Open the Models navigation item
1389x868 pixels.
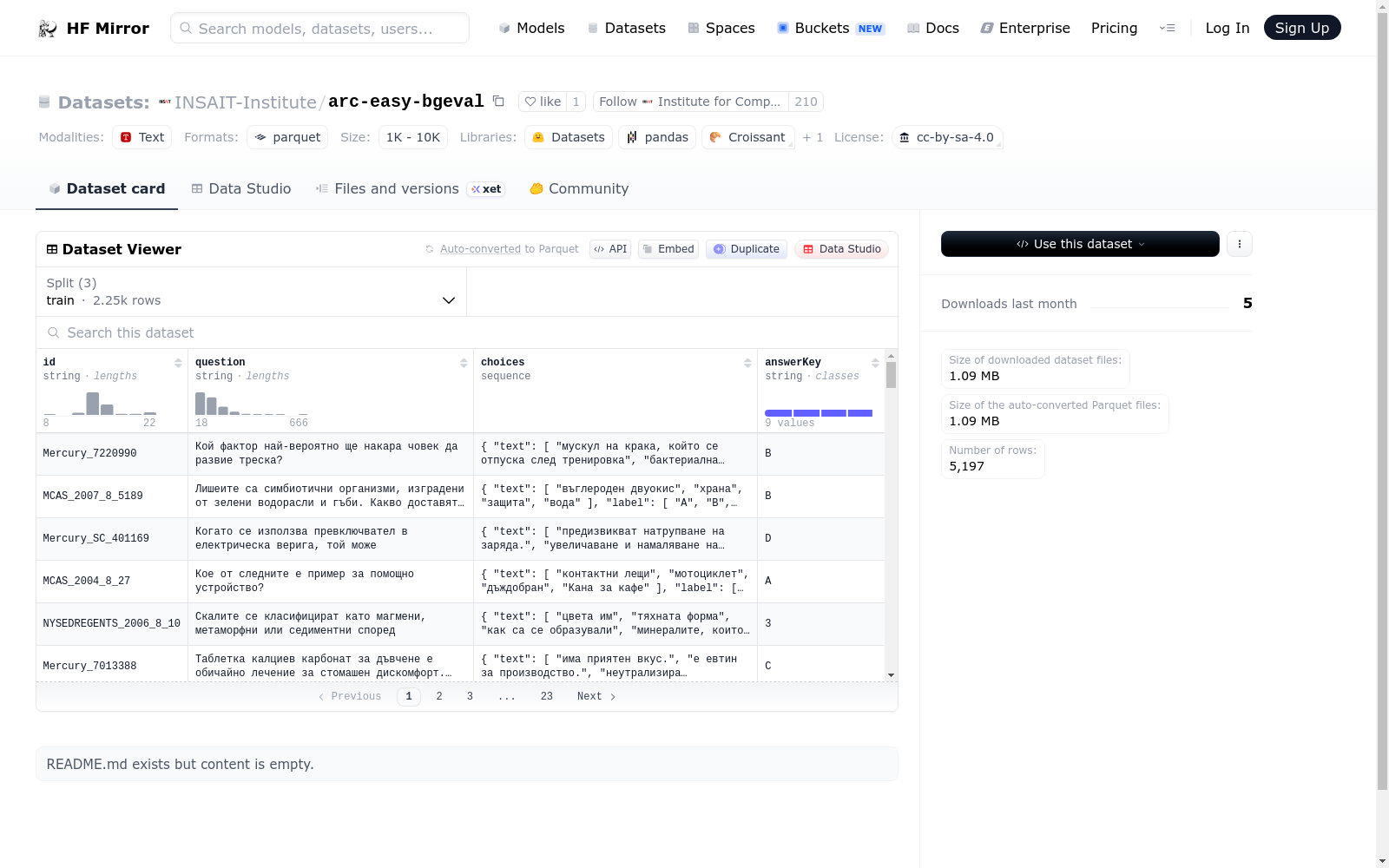click(531, 28)
